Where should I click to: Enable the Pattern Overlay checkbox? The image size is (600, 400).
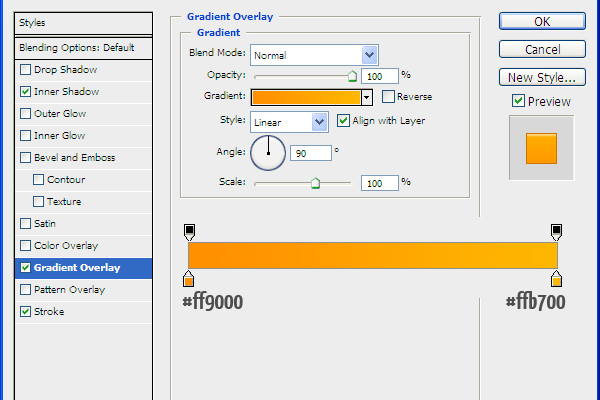pos(26,289)
